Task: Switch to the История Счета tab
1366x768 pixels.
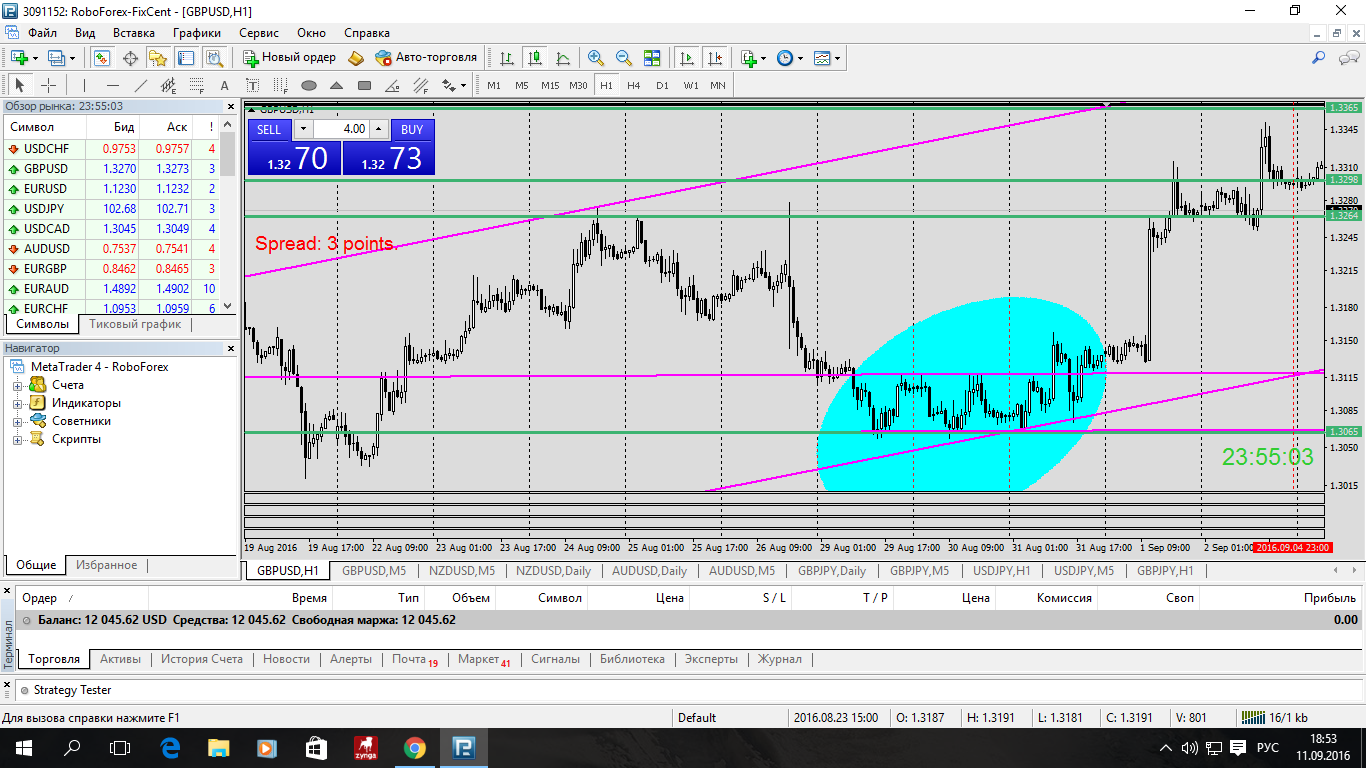Action: tap(202, 659)
